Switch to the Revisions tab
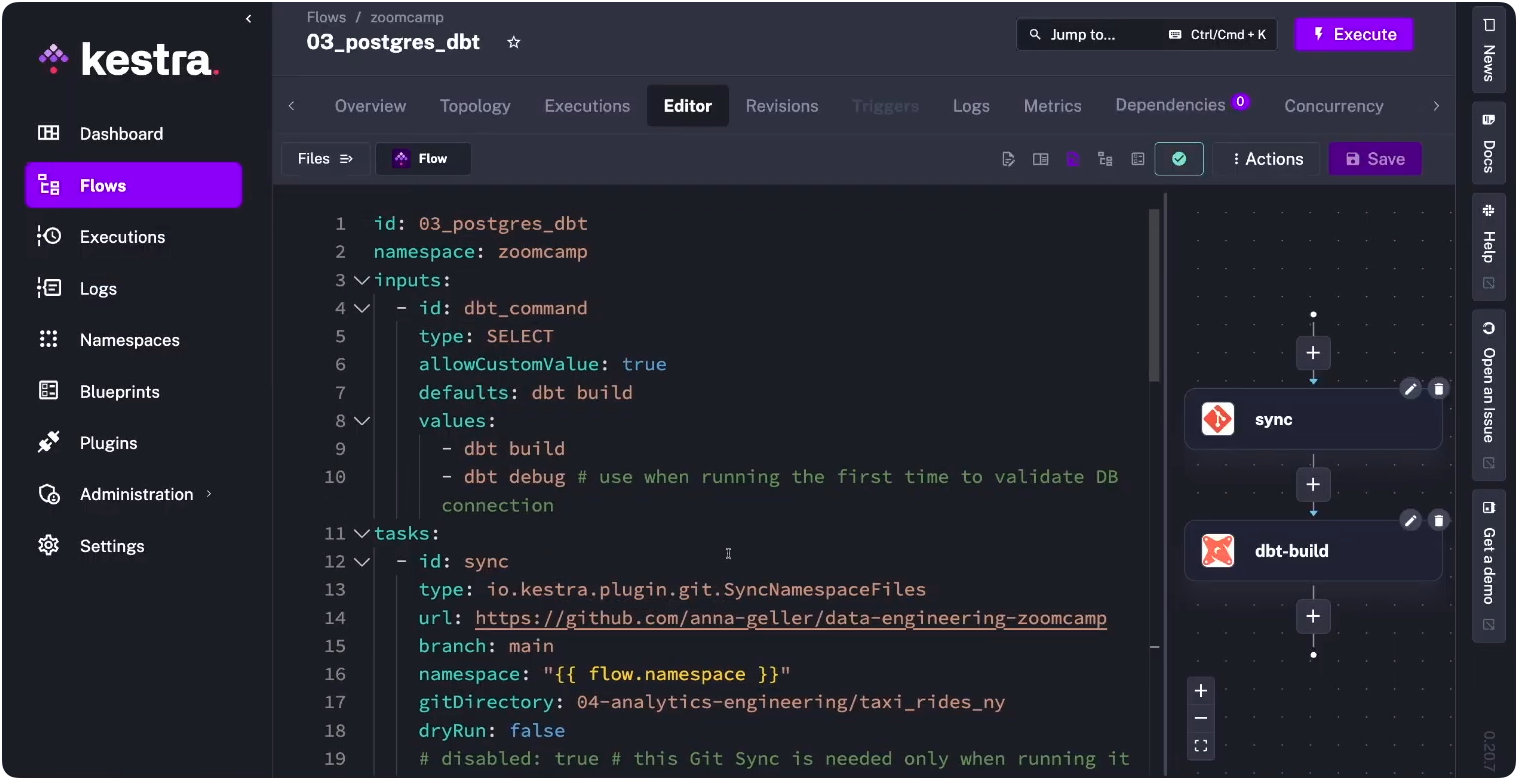The image size is (1518, 780). click(x=781, y=105)
